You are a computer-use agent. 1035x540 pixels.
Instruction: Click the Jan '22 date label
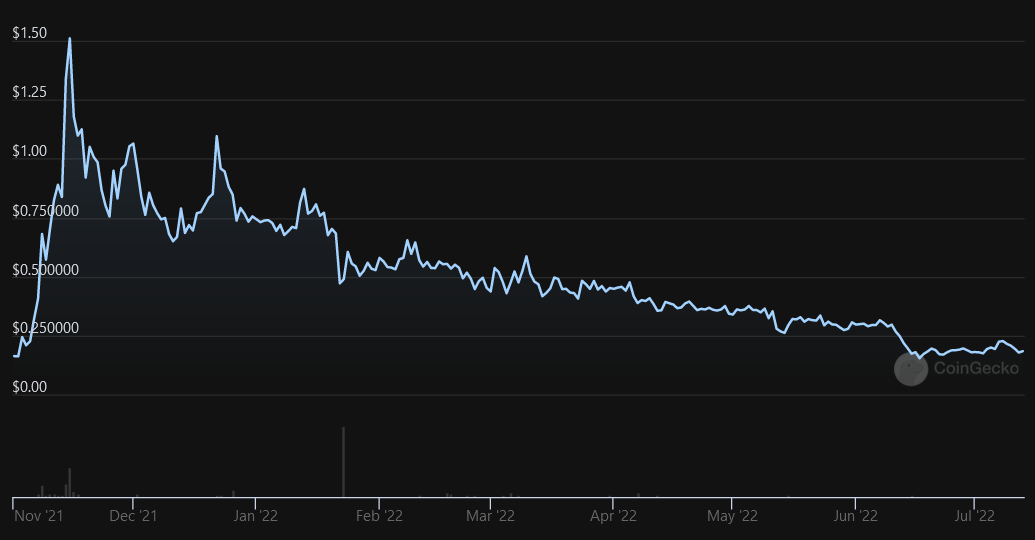coord(255,516)
